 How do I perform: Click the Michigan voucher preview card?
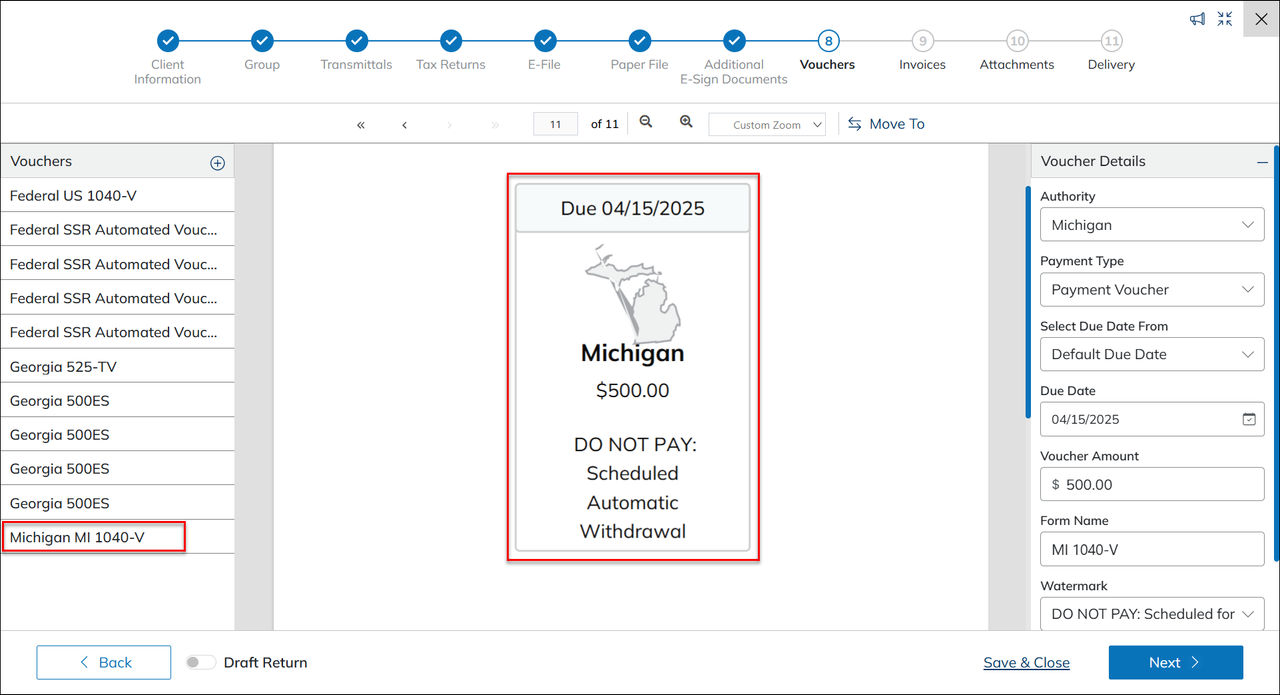click(633, 367)
